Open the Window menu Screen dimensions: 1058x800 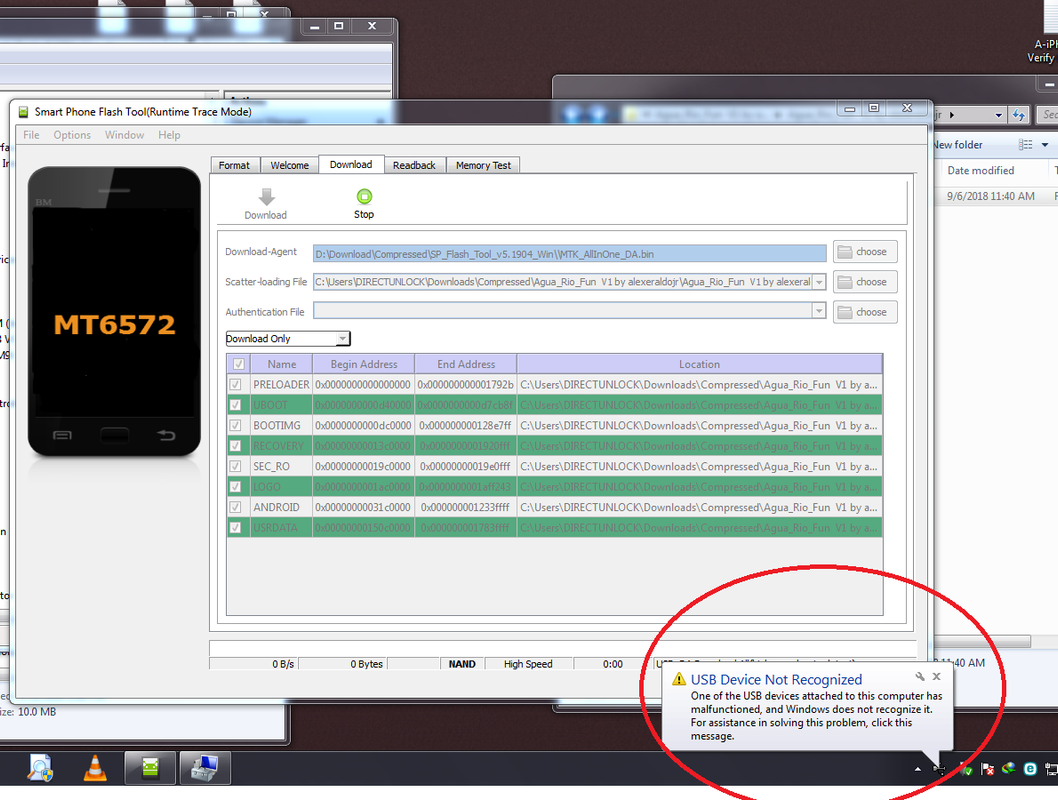click(124, 135)
